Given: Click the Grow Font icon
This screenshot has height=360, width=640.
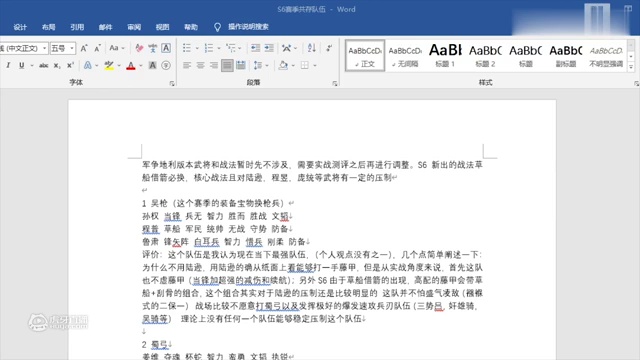Looking at the screenshot, I should (x=84, y=48).
